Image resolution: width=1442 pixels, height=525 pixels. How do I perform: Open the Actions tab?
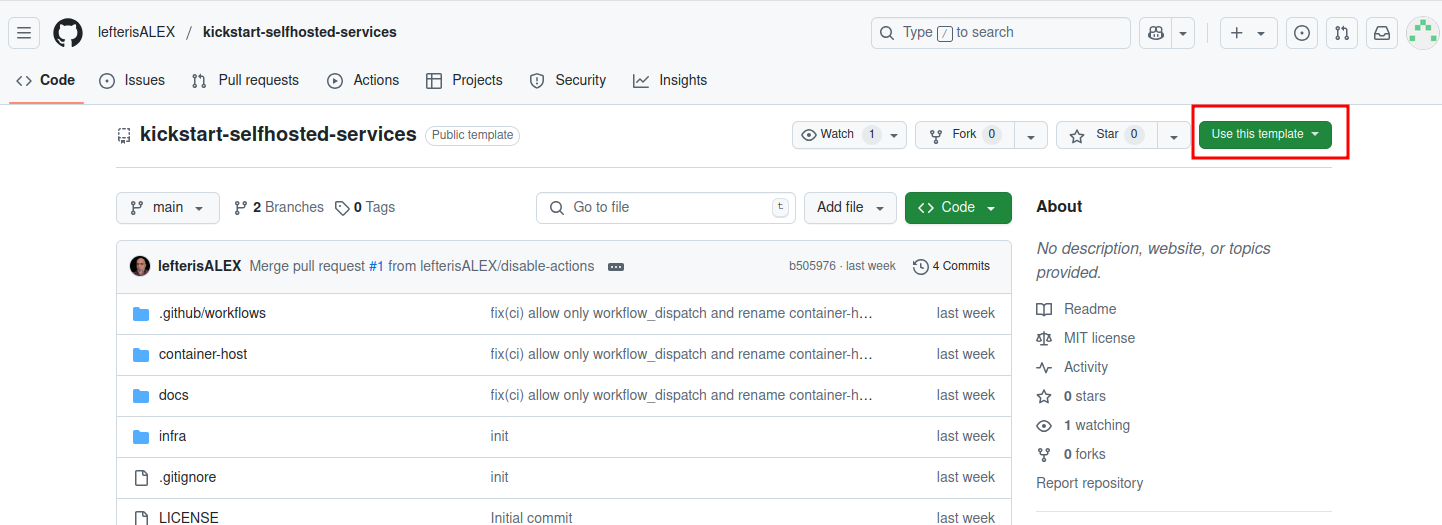pos(363,80)
